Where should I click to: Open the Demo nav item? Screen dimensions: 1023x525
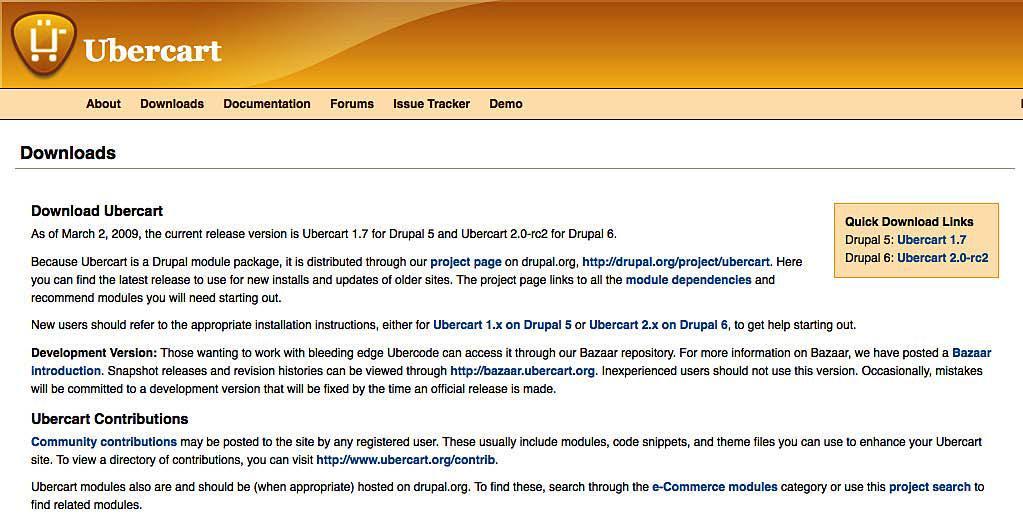[x=506, y=104]
